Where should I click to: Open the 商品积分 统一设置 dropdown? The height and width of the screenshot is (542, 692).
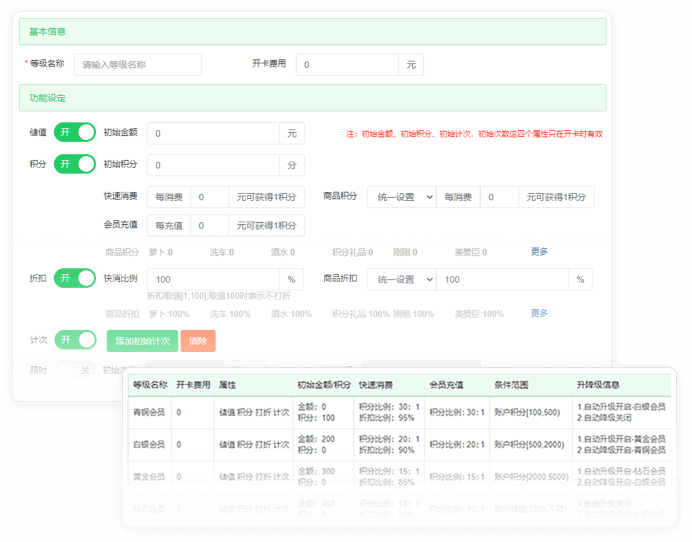click(x=402, y=197)
